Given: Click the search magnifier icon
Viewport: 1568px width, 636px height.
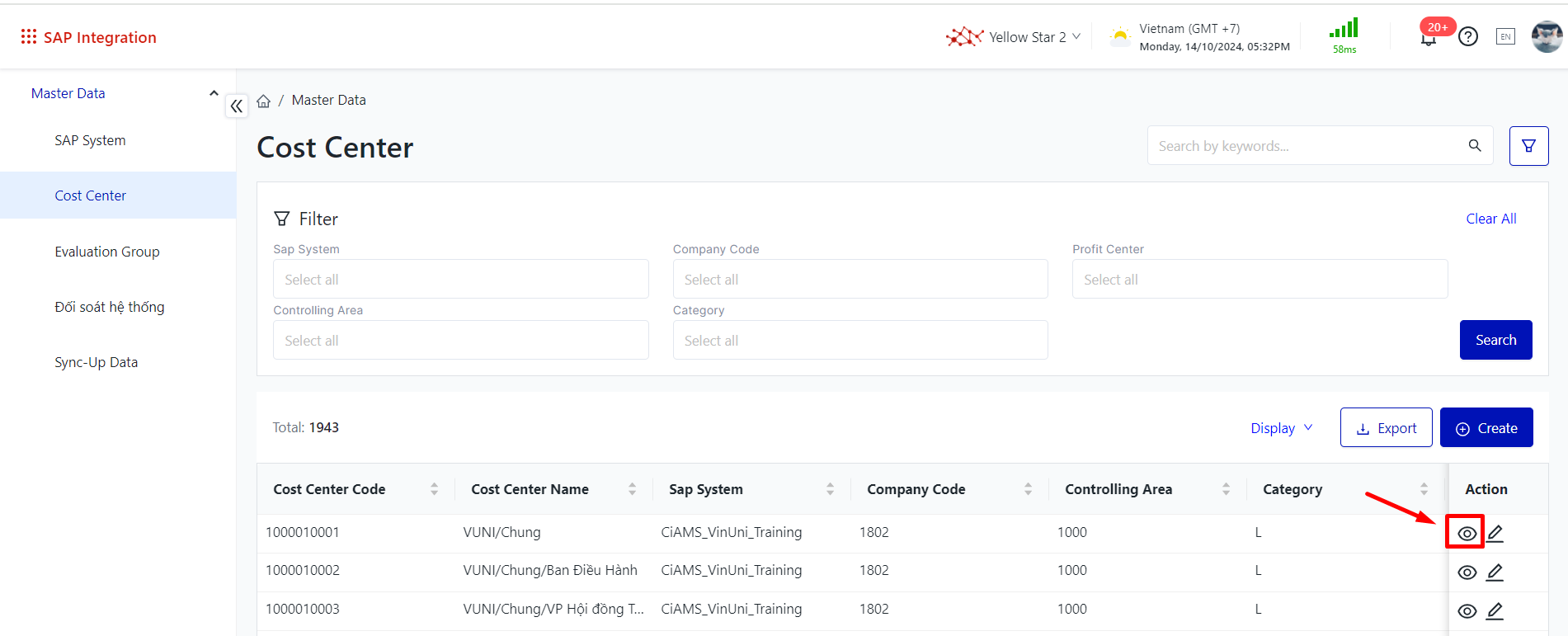Looking at the screenshot, I should (1475, 146).
